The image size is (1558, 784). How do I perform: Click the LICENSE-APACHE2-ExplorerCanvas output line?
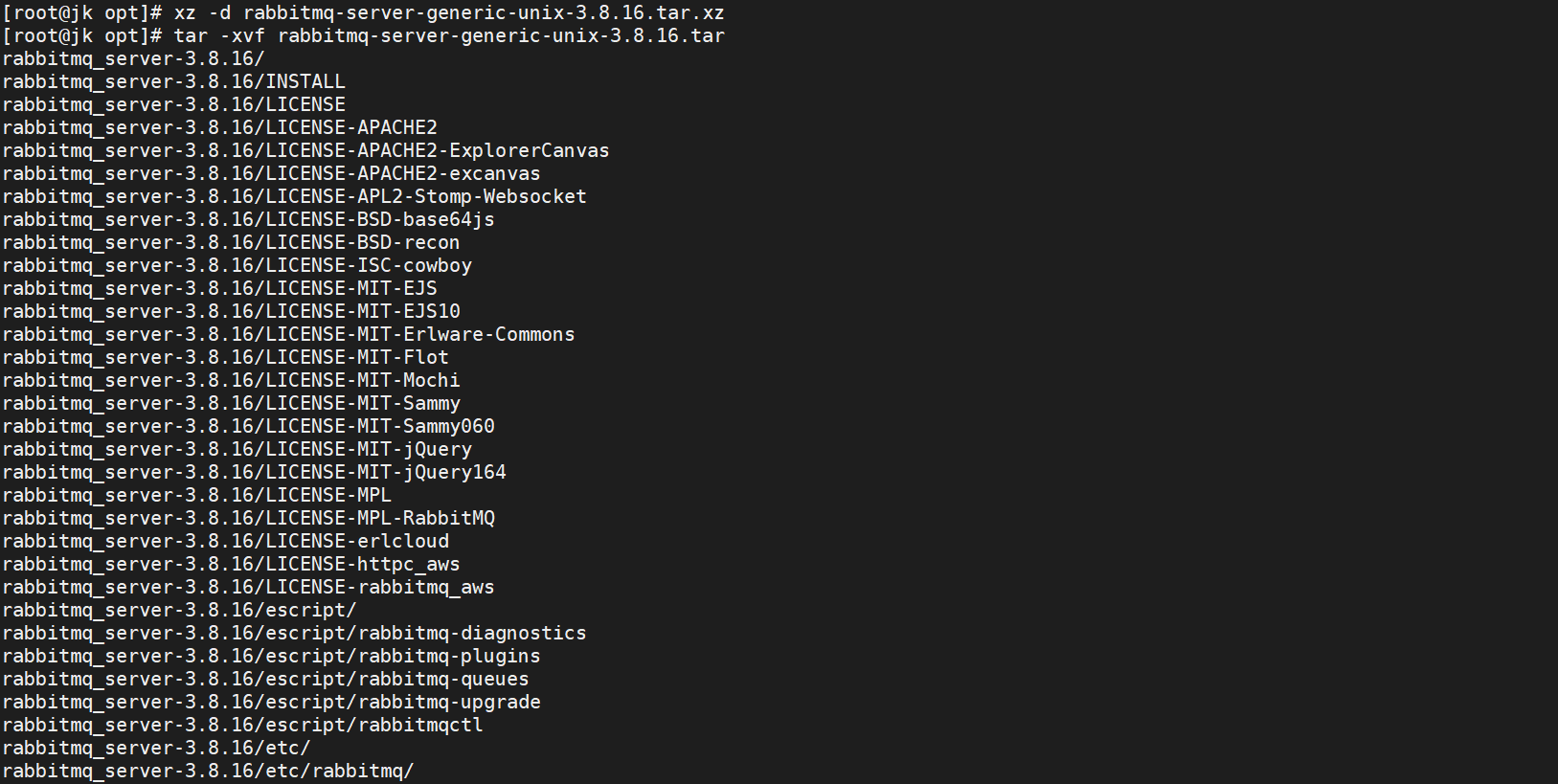tap(305, 151)
